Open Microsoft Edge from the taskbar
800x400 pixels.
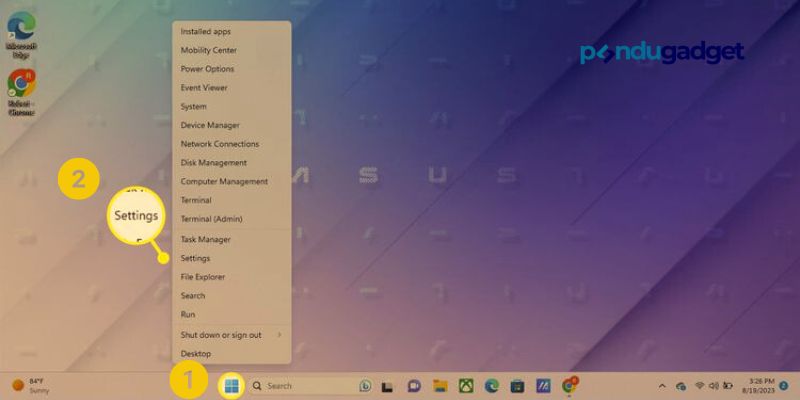pyautogui.click(x=492, y=386)
